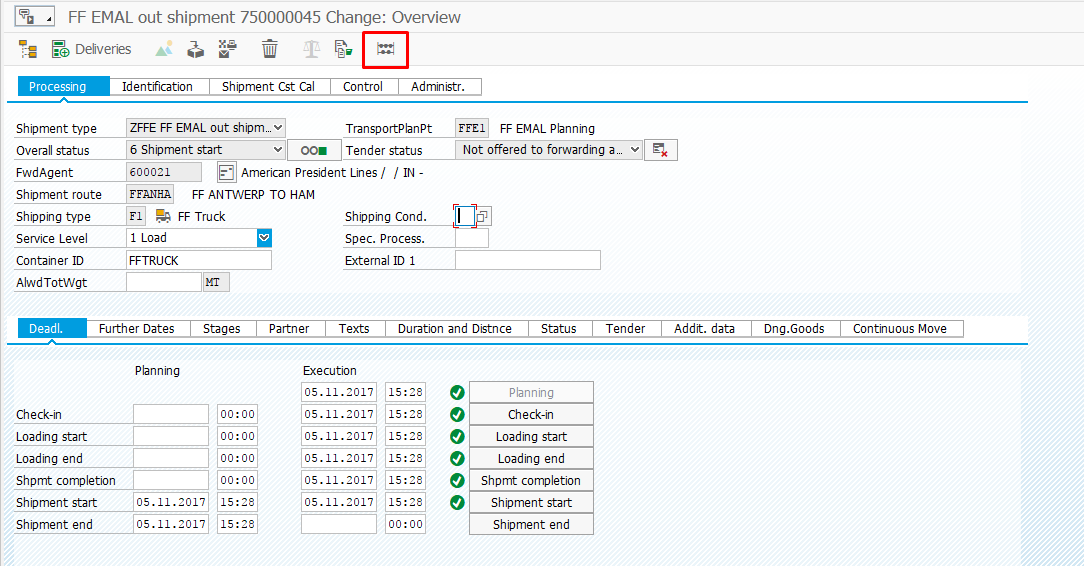Open the Service Level dropdown arrow

[264, 238]
